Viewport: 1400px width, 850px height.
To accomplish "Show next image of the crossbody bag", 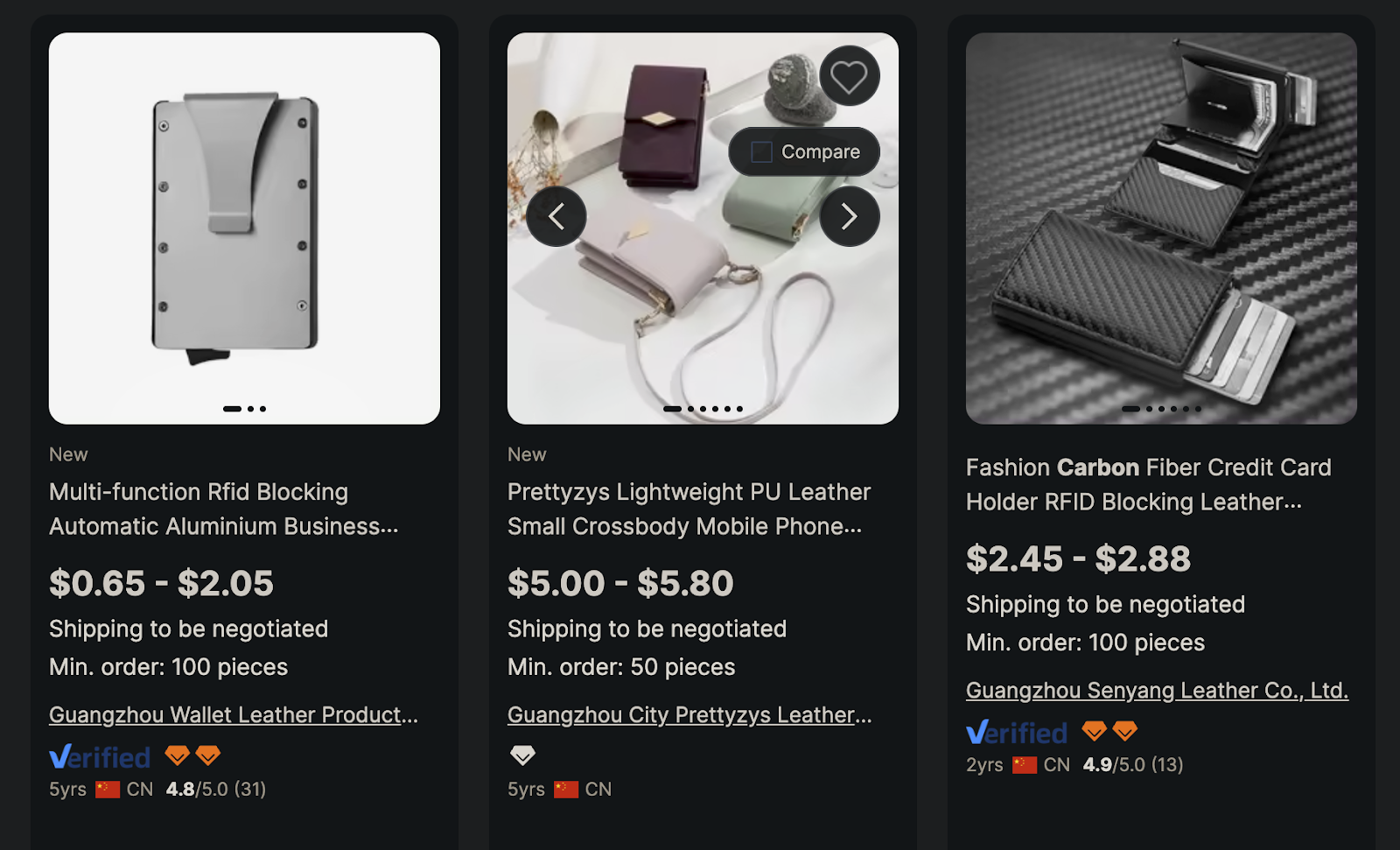I will click(847, 216).
